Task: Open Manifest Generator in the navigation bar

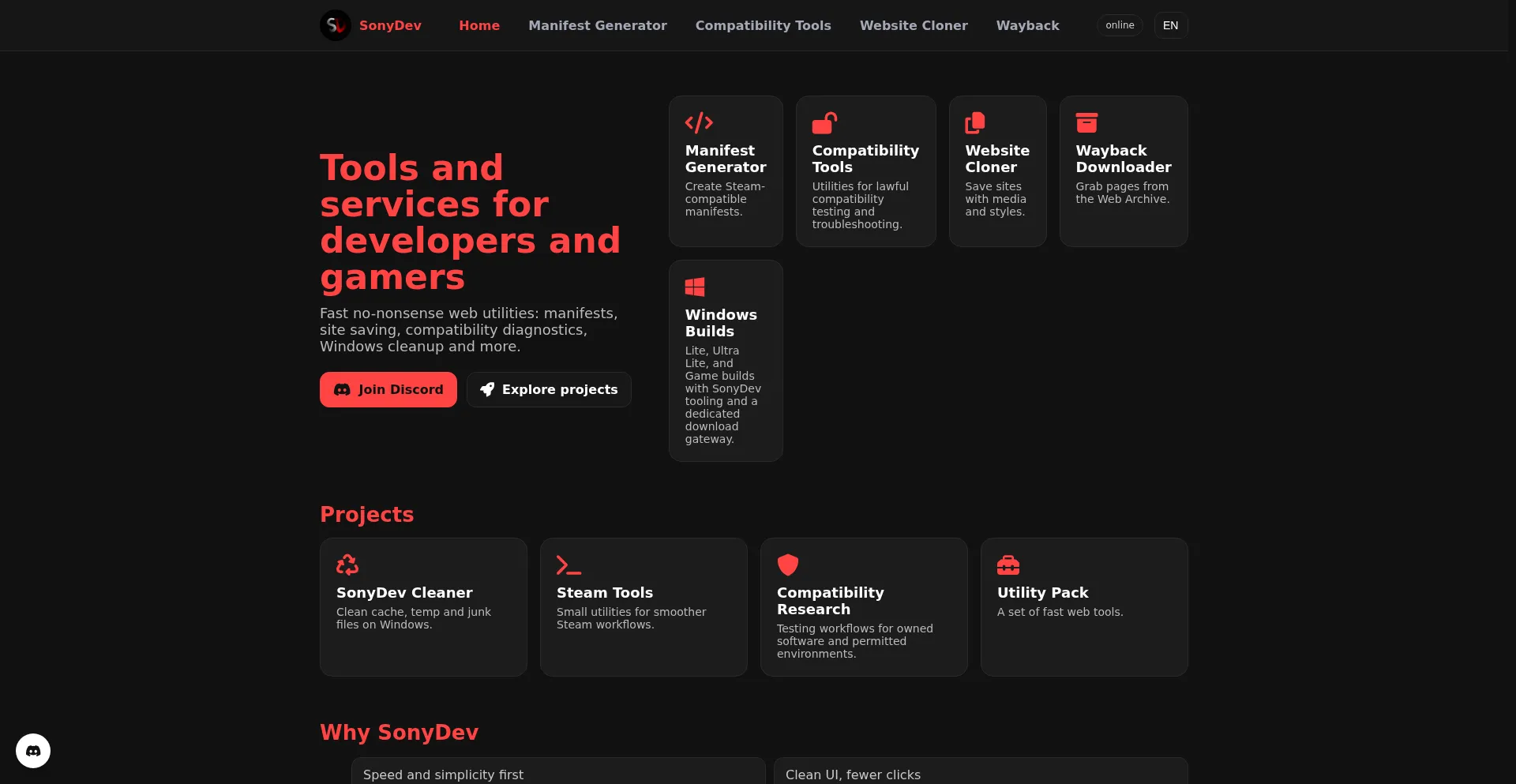Action: (x=598, y=25)
